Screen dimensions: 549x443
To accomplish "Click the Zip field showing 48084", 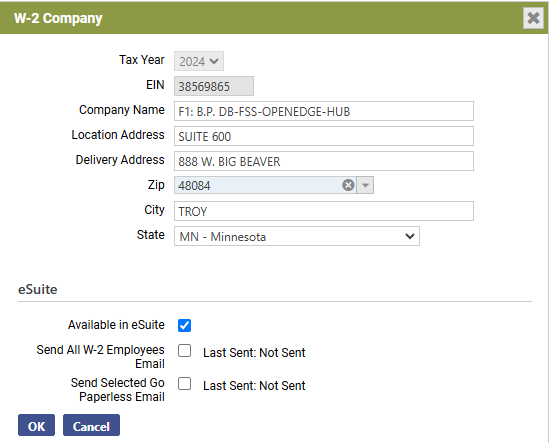I will click(x=258, y=185).
